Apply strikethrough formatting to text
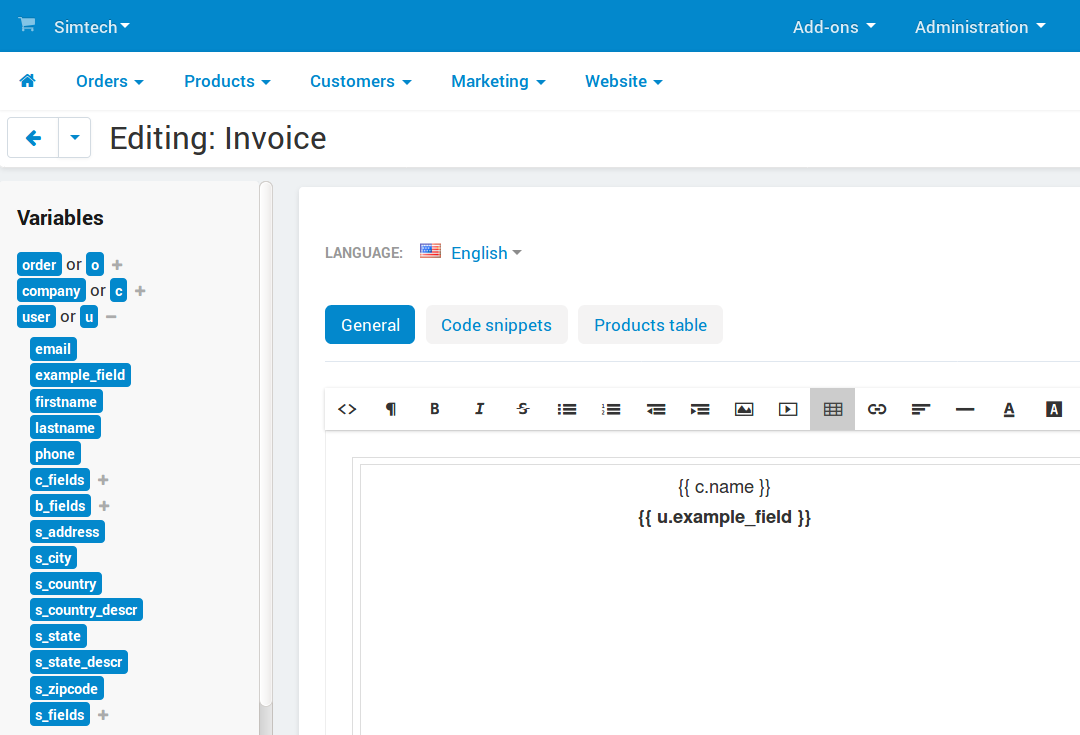Image resolution: width=1080 pixels, height=735 pixels. 523,409
